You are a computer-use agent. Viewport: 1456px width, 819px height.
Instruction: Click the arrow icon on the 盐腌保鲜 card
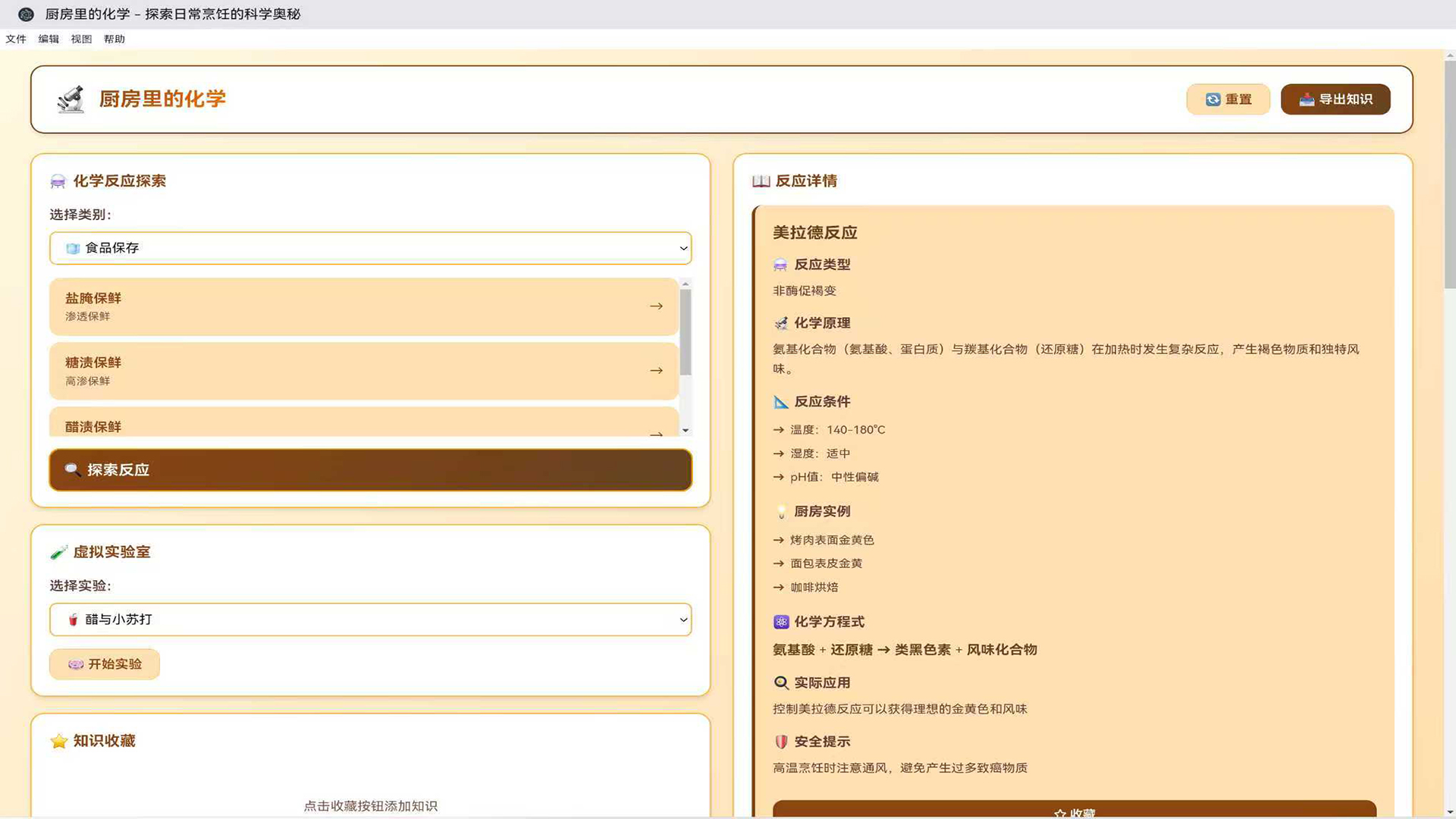[x=657, y=306]
